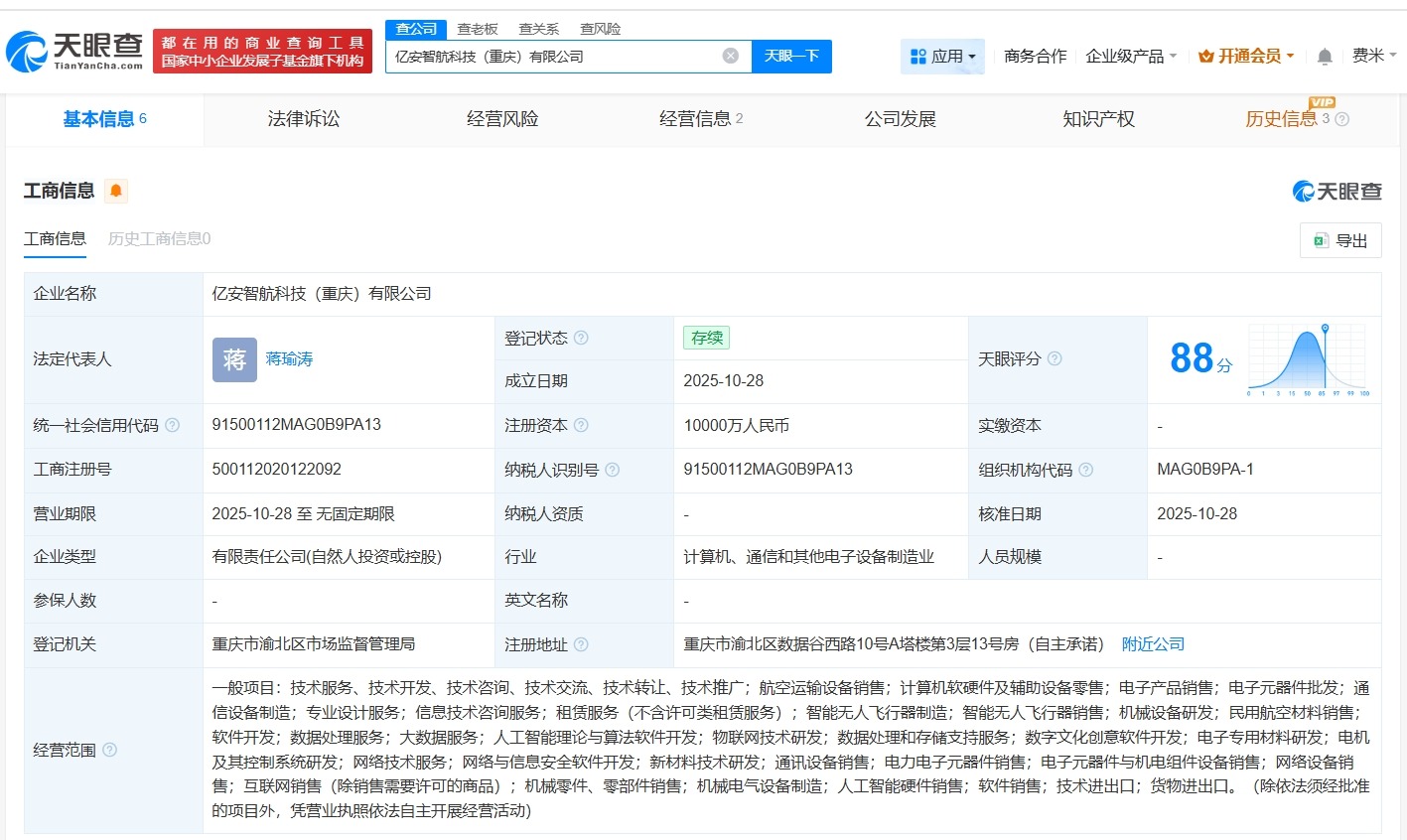Click the clear (X) icon in search box

pyautogui.click(x=731, y=56)
